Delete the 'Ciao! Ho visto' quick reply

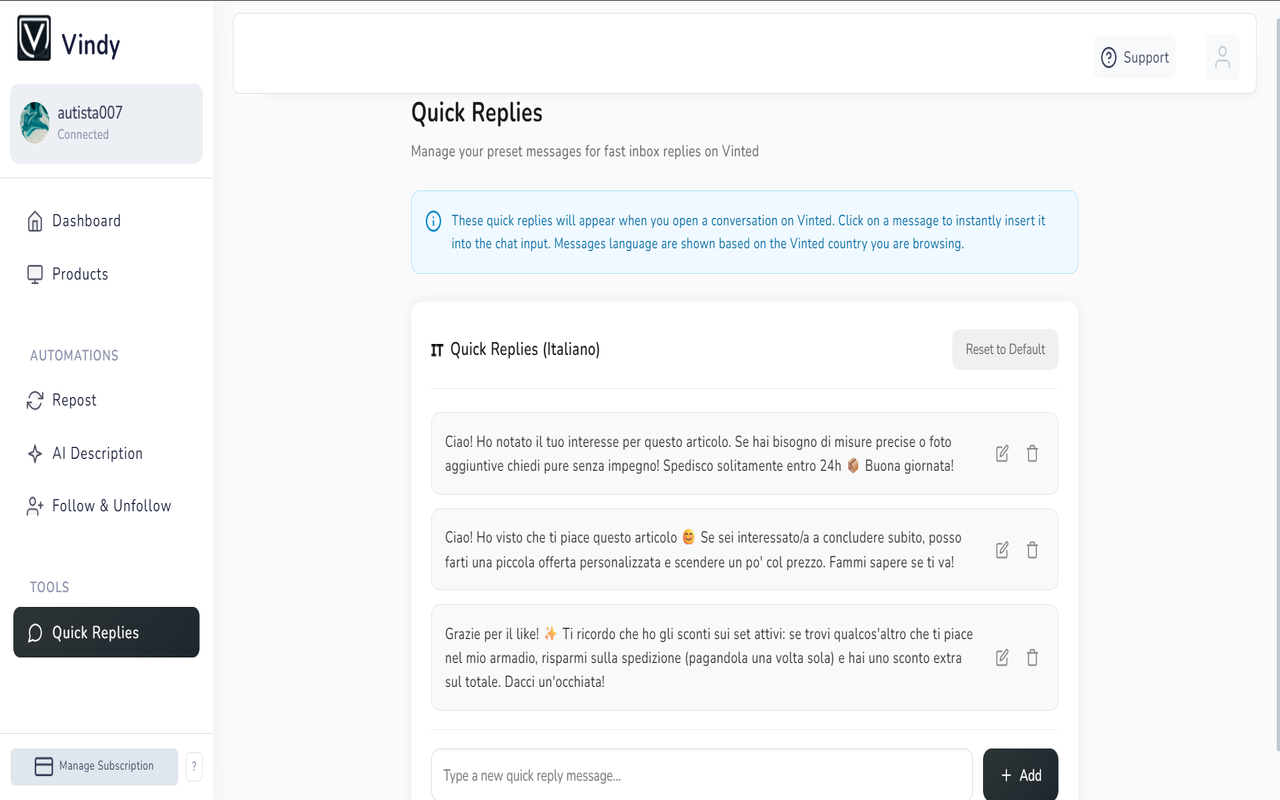click(x=1032, y=550)
